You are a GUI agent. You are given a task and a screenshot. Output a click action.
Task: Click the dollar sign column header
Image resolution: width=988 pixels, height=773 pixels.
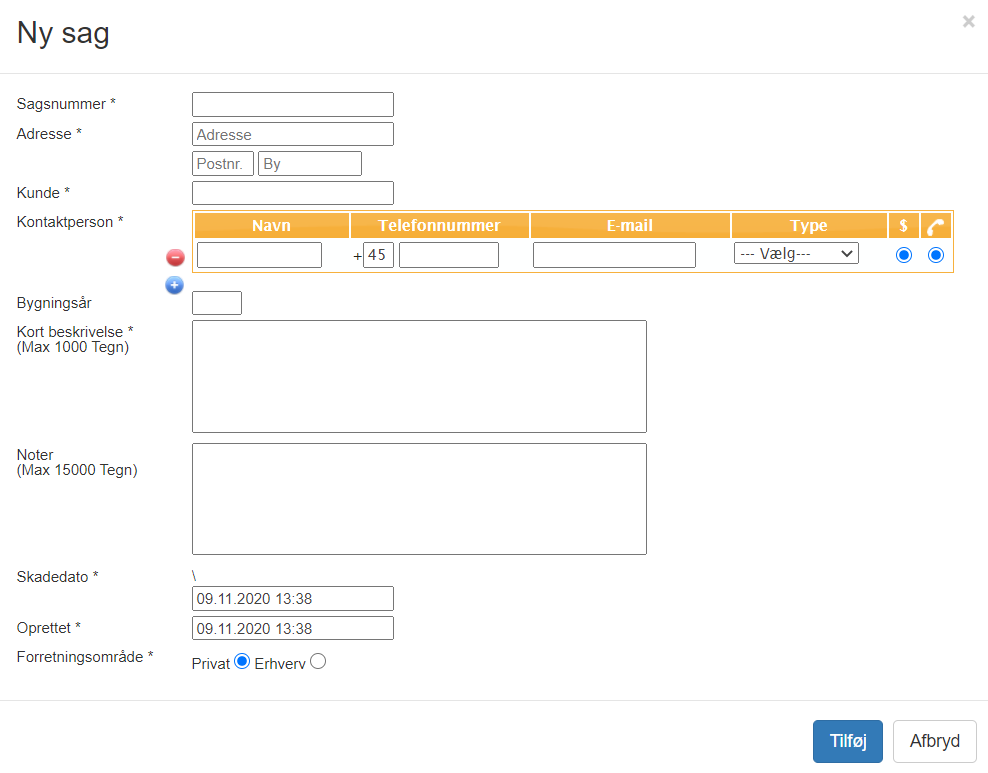903,225
